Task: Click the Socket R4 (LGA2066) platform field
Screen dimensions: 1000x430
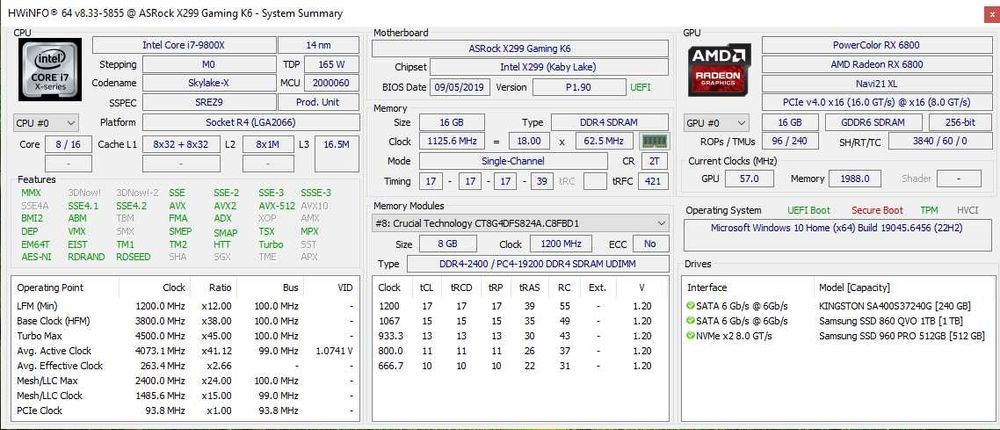Action: 251,122
